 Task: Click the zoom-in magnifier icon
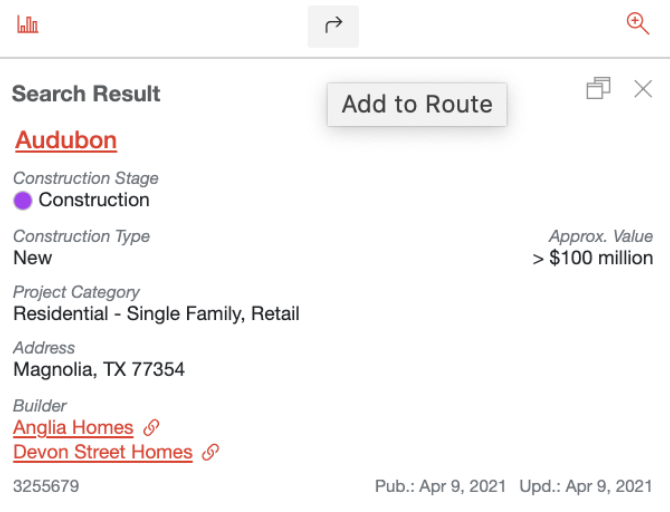tap(638, 24)
